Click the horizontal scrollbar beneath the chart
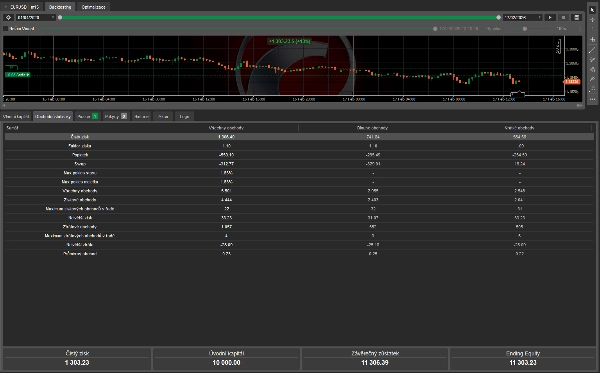The height and width of the screenshot is (373, 600). tap(293, 105)
